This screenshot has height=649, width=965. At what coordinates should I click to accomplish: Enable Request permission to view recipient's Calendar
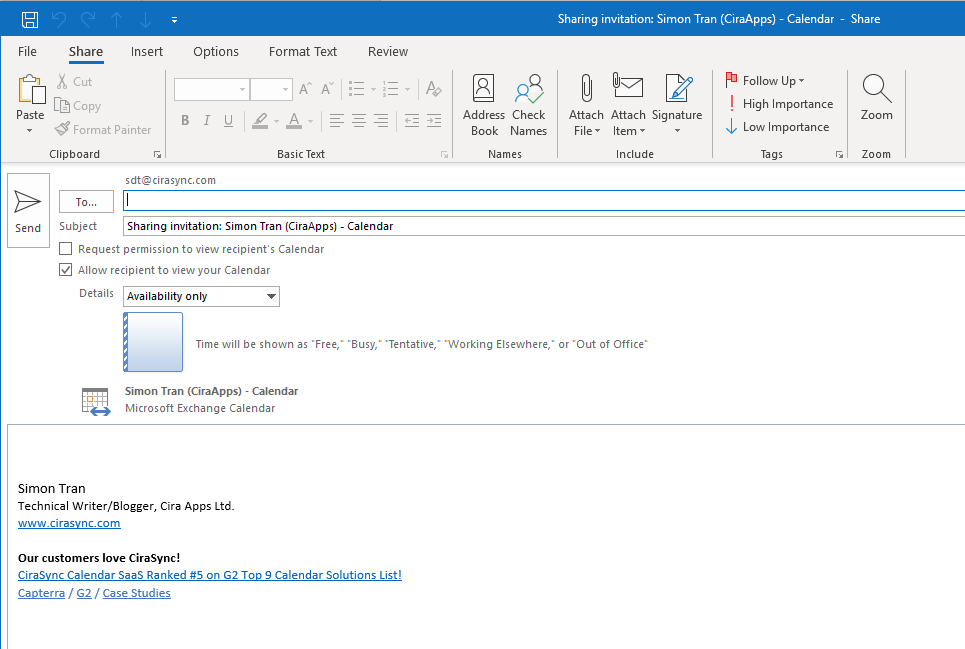coord(66,249)
